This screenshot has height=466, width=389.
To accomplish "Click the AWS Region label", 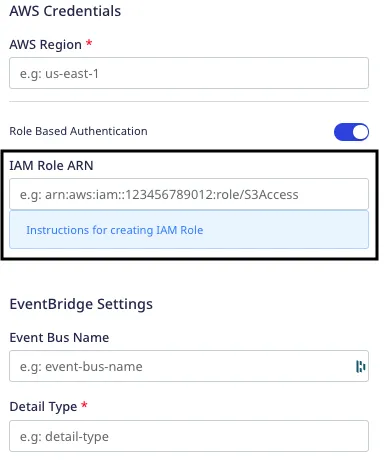I will tap(45, 45).
